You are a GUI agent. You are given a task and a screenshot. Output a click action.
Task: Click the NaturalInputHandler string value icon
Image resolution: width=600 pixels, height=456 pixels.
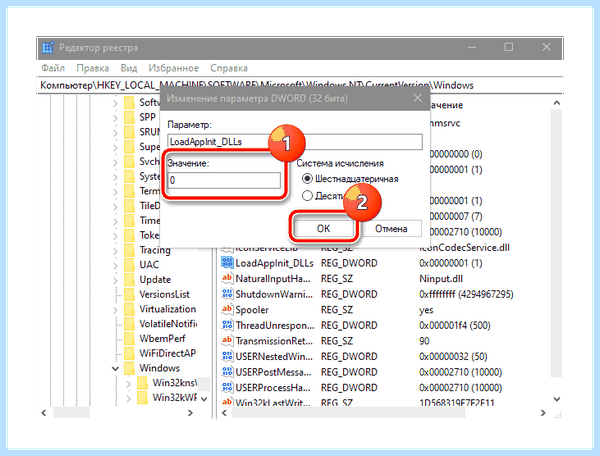(x=227, y=278)
